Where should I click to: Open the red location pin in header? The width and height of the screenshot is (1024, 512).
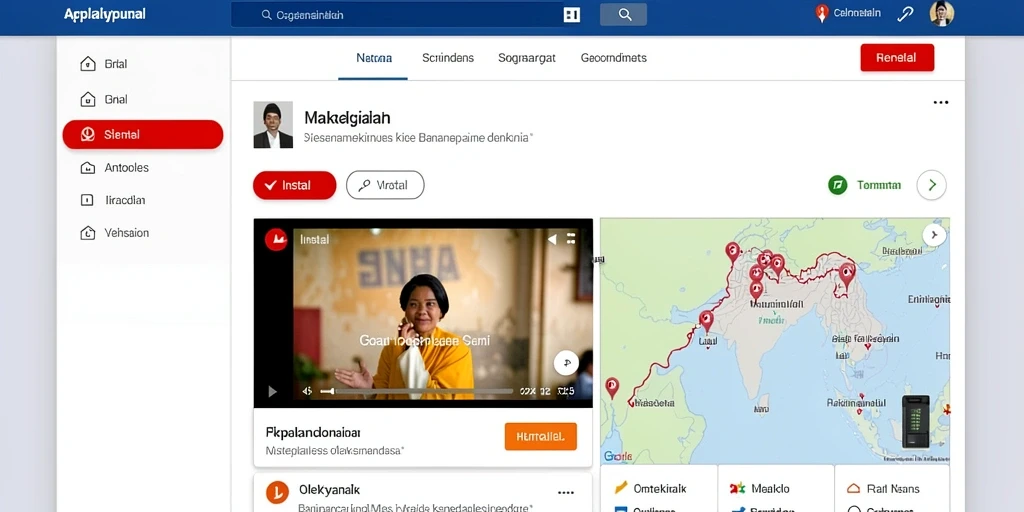822,14
